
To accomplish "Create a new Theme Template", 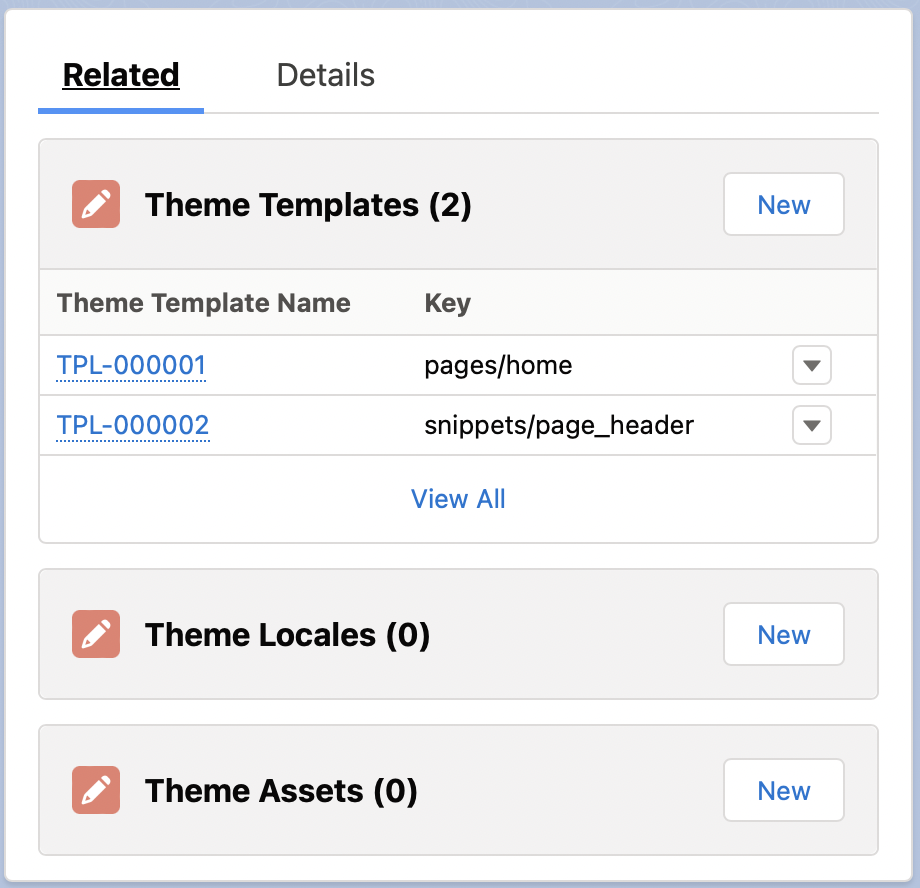I will tap(784, 204).
